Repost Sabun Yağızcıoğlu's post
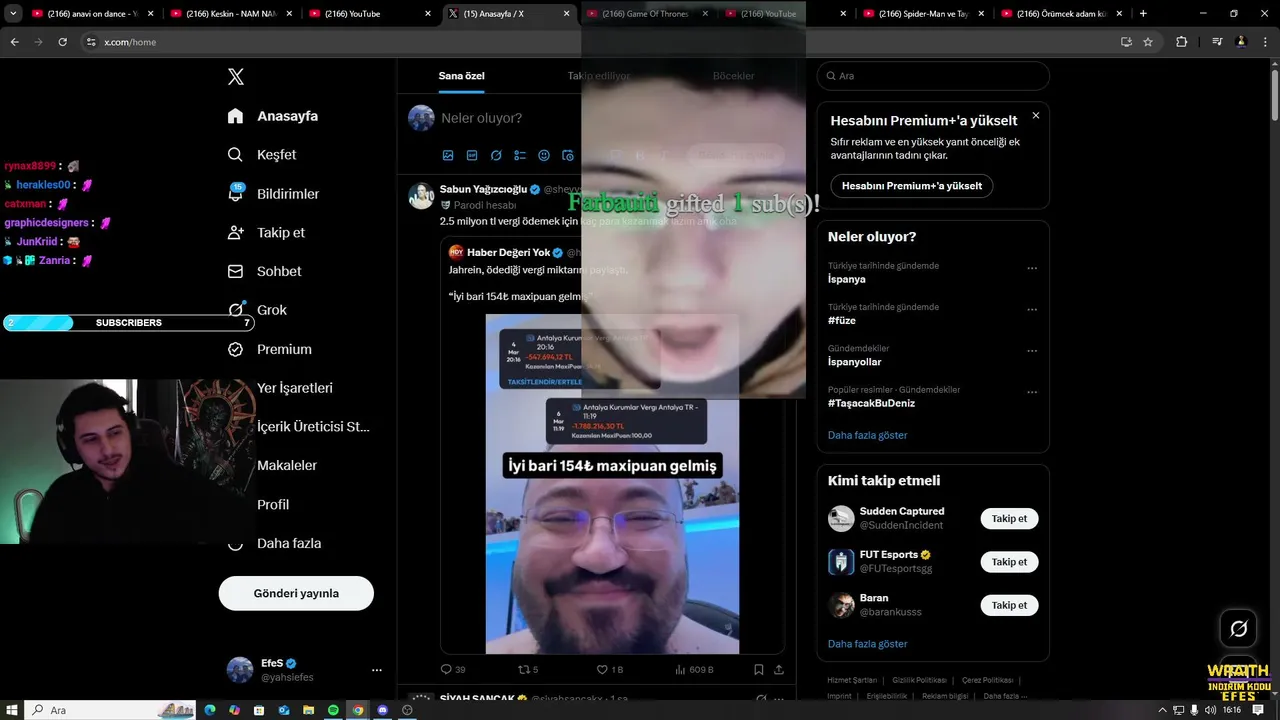The height and width of the screenshot is (720, 1280). (x=528, y=669)
